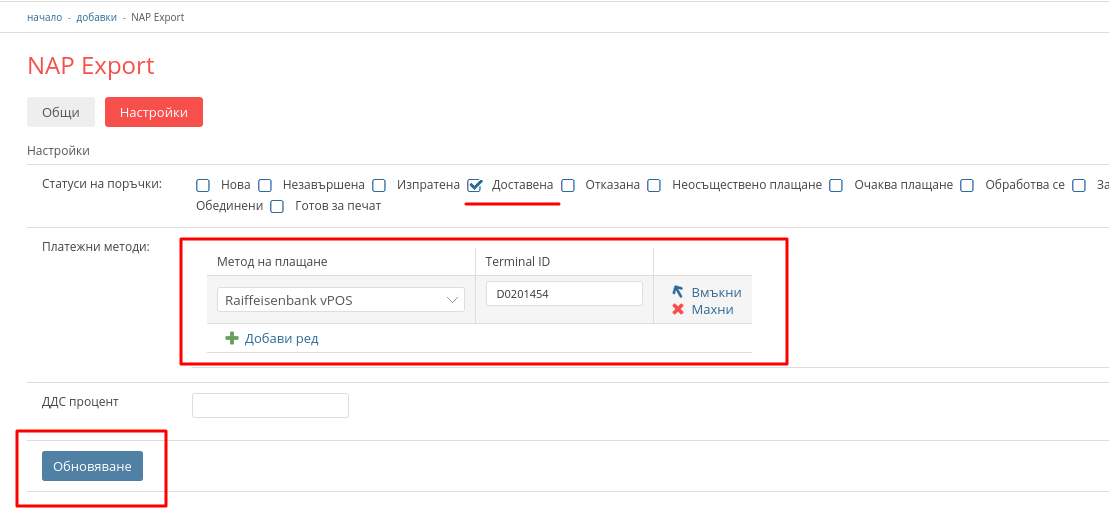This screenshot has width=1109, height=522.
Task: Check the Изпратена status checkbox
Action: pyautogui.click(x=379, y=185)
